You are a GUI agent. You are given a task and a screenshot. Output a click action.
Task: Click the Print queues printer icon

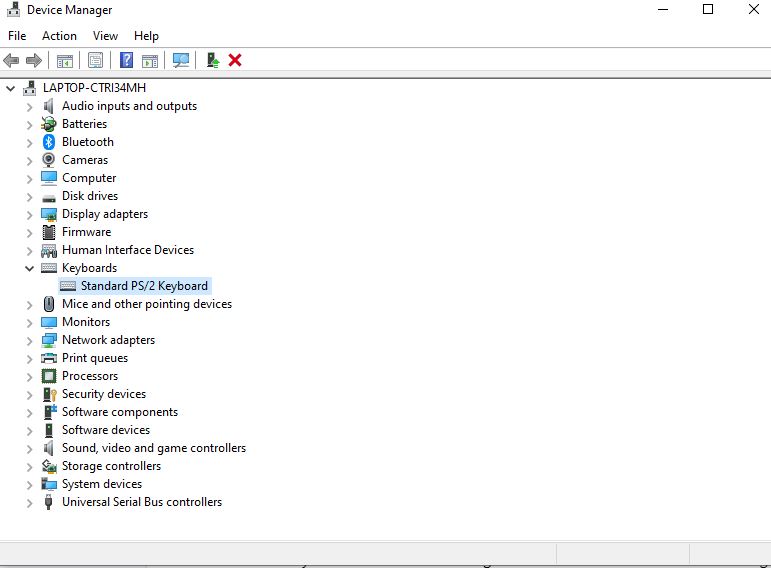pos(49,358)
